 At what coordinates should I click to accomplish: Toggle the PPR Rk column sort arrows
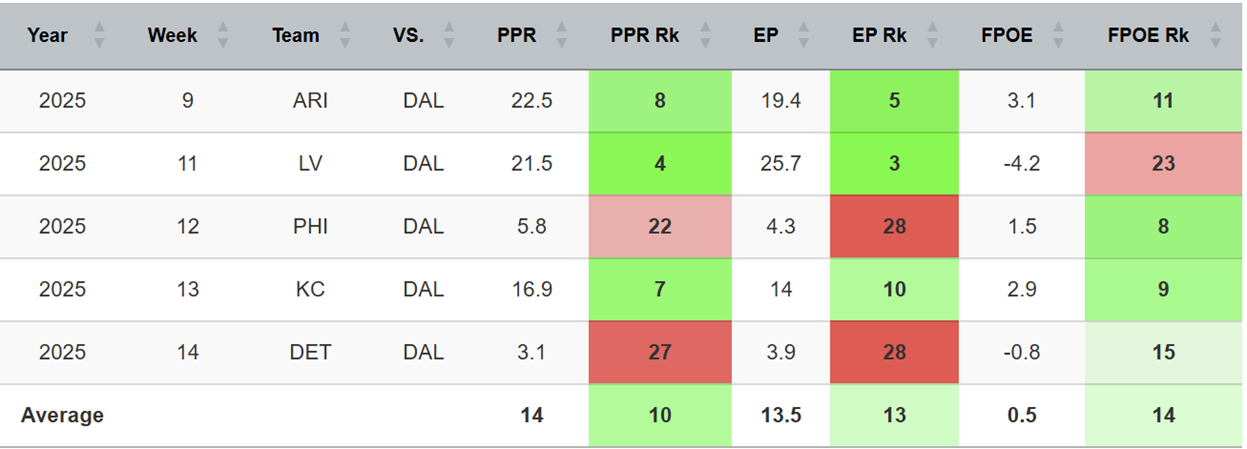[707, 36]
